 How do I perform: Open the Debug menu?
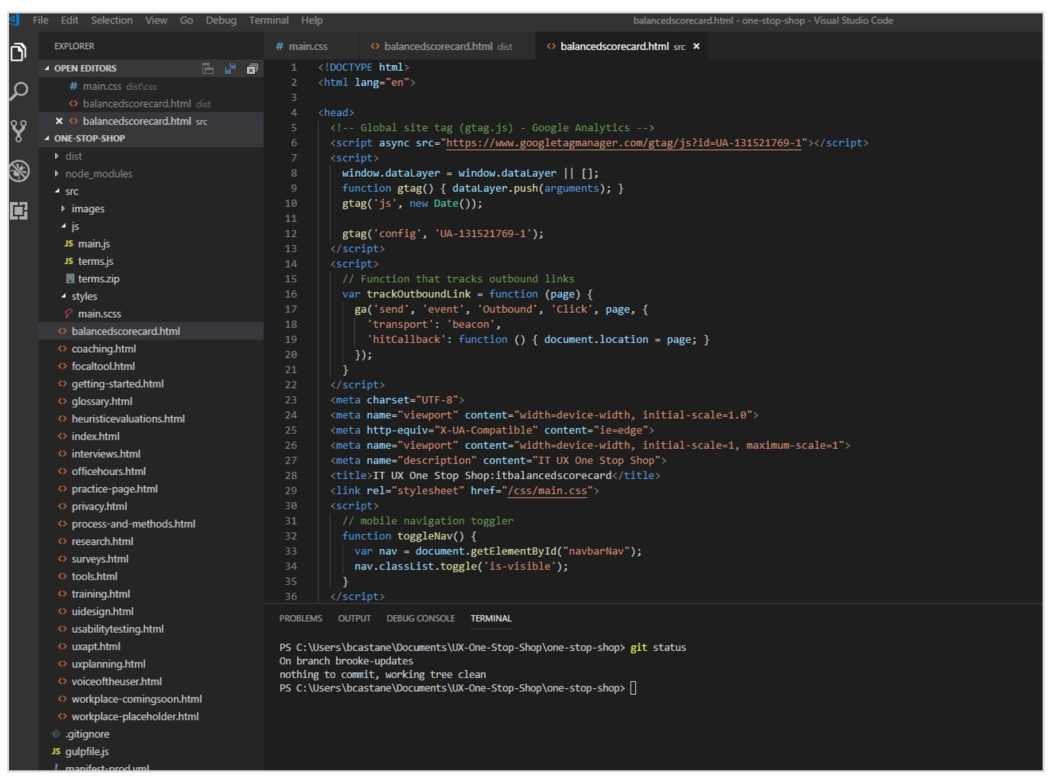tap(221, 20)
